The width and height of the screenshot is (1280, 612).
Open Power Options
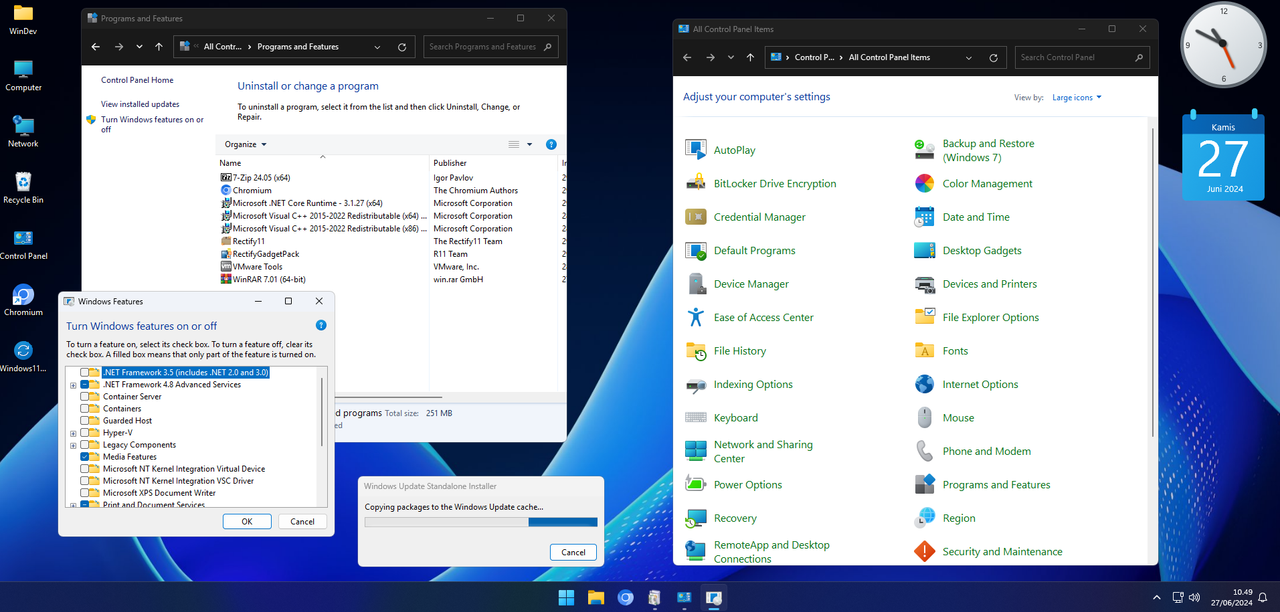tap(734, 485)
